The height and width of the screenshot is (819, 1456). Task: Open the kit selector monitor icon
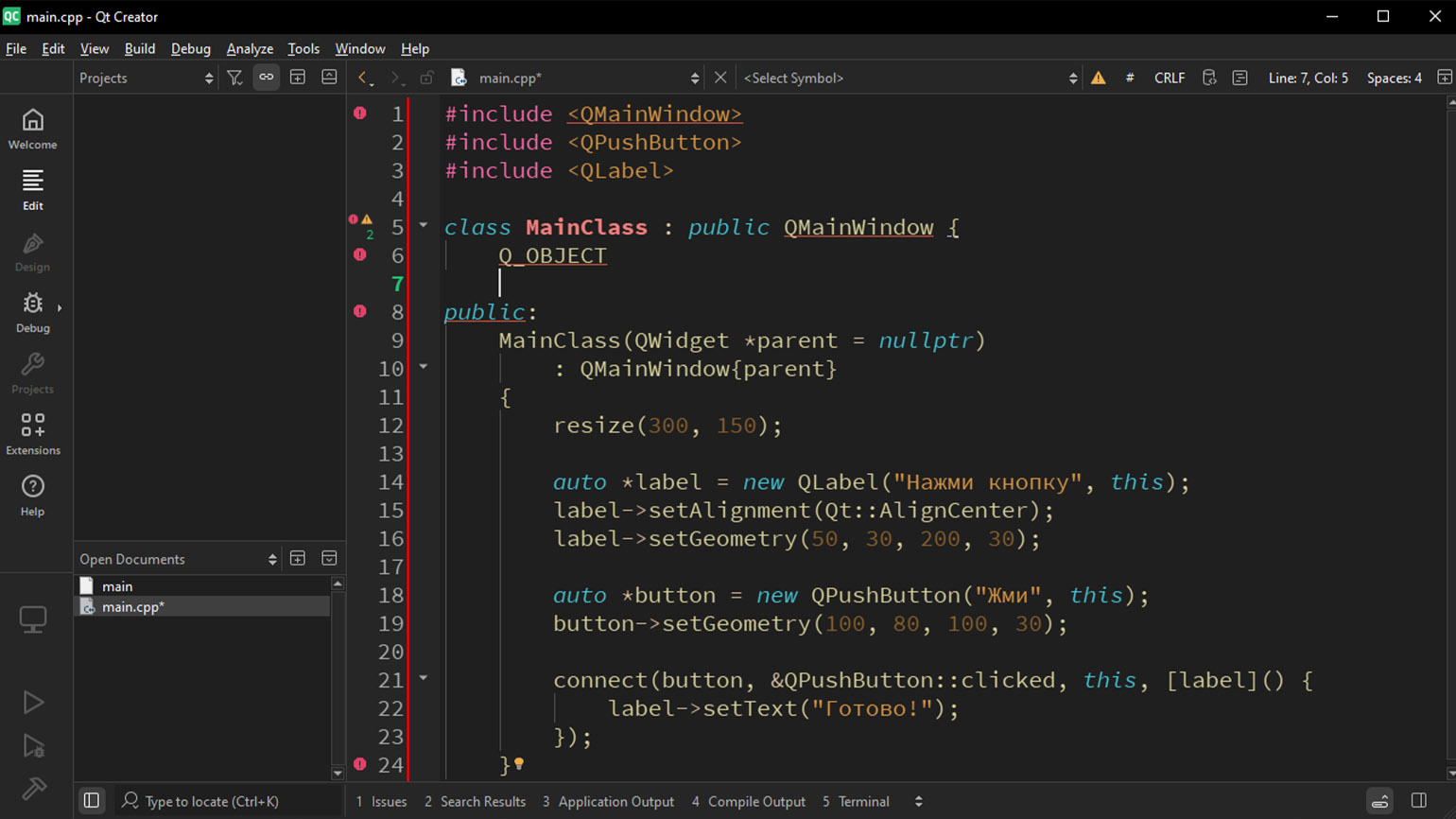[33, 619]
